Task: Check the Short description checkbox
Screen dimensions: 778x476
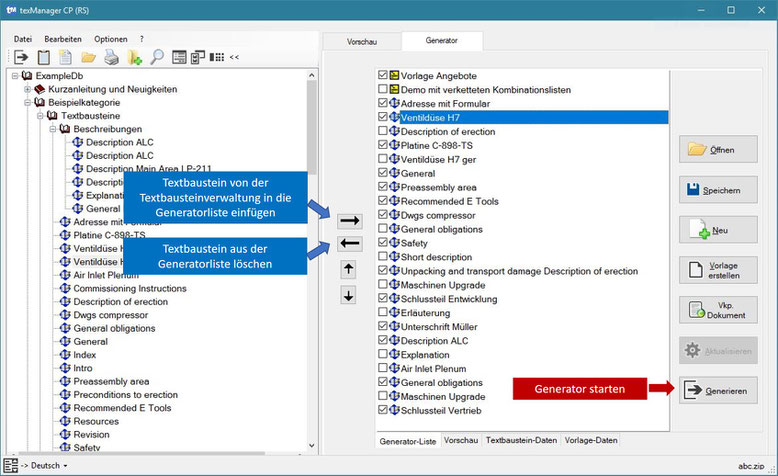Action: tap(382, 256)
